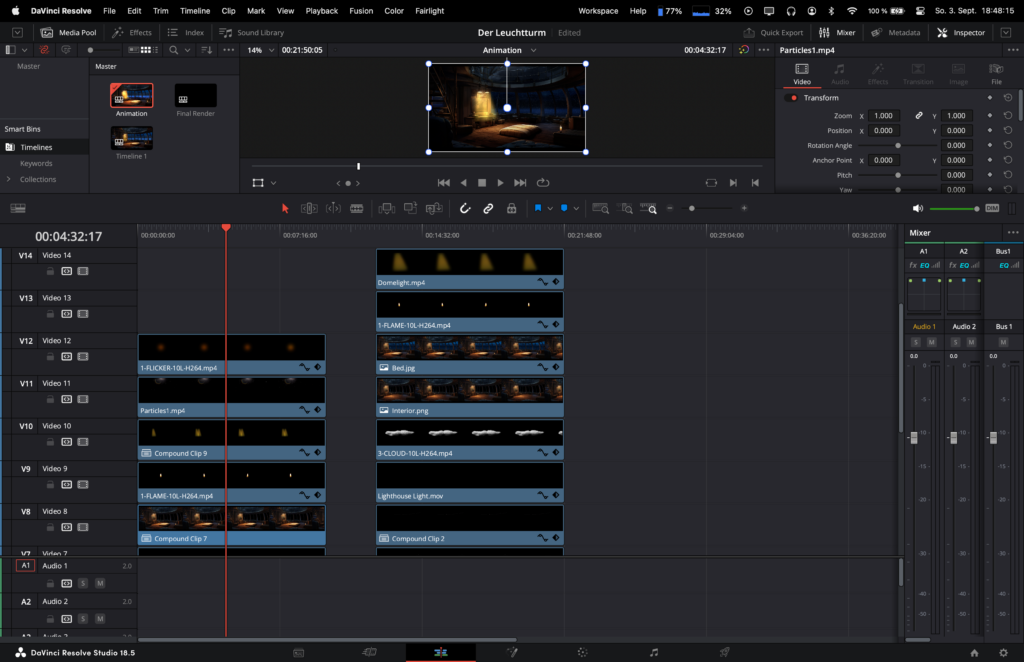The image size is (1024, 662).
Task: Toggle the Zoom link chain icon
Action: coord(919,116)
